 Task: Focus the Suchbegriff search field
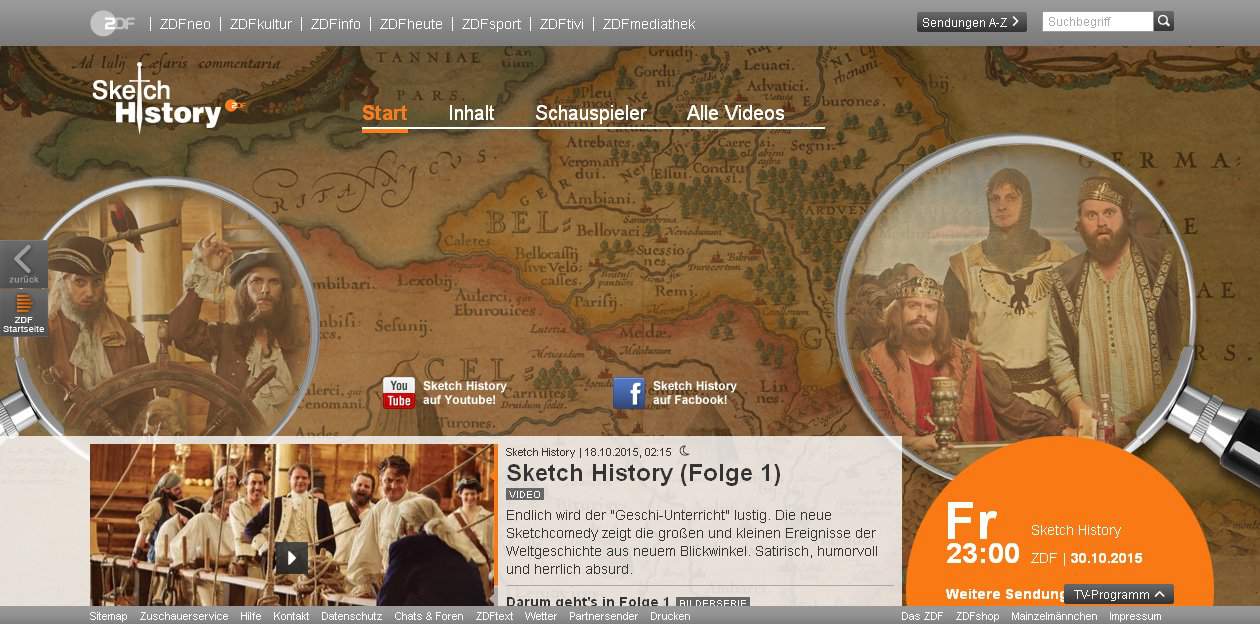coord(1098,21)
